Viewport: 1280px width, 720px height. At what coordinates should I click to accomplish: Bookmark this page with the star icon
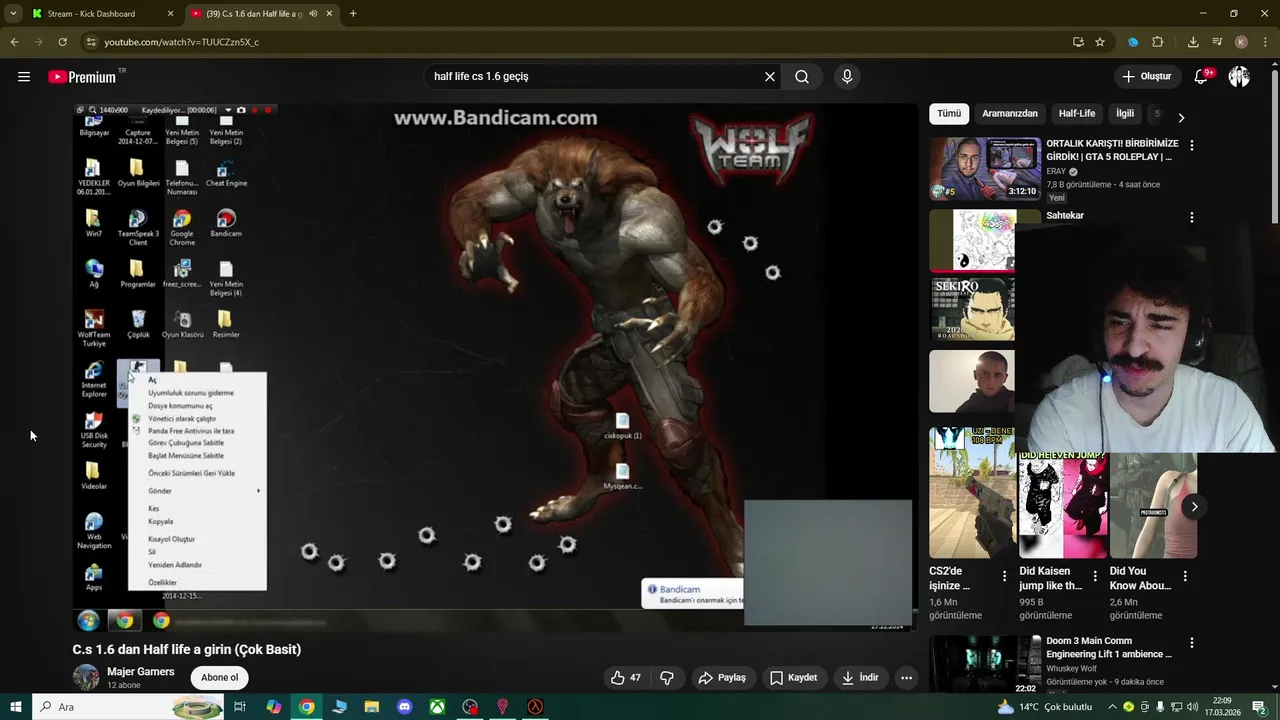(1100, 42)
